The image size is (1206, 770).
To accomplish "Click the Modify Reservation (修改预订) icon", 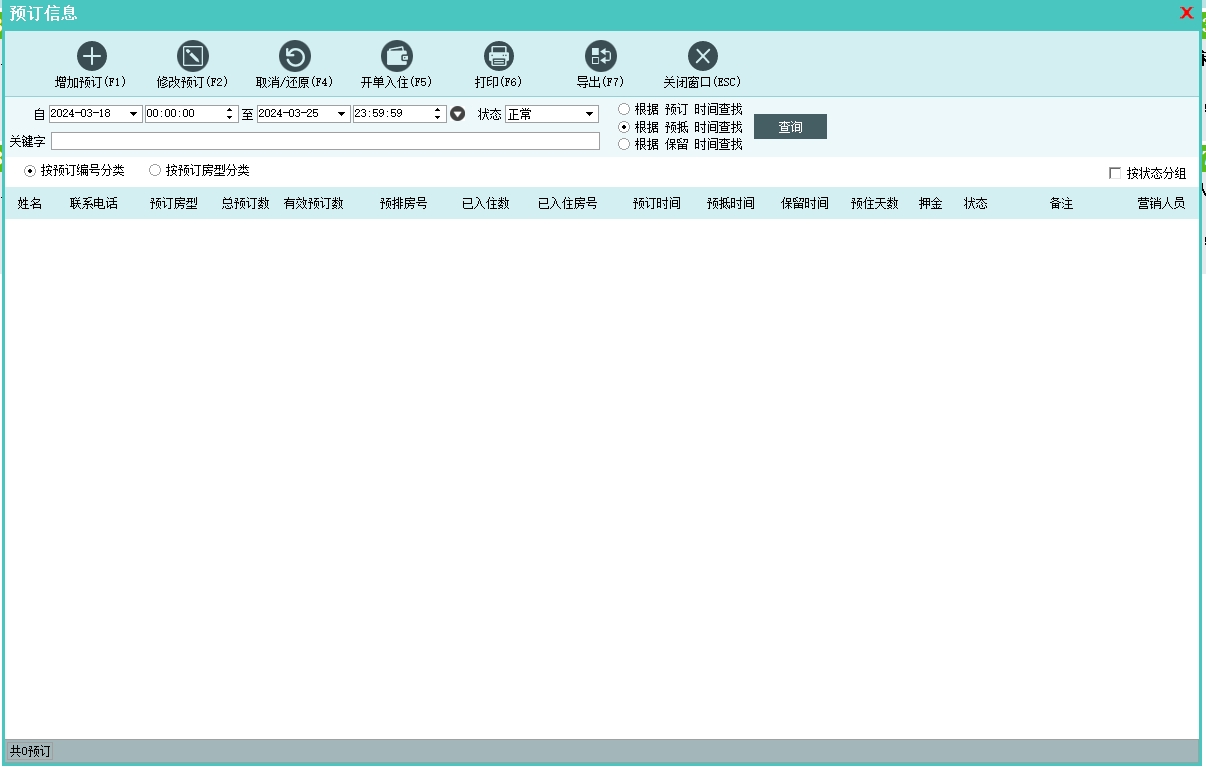I will pos(192,56).
